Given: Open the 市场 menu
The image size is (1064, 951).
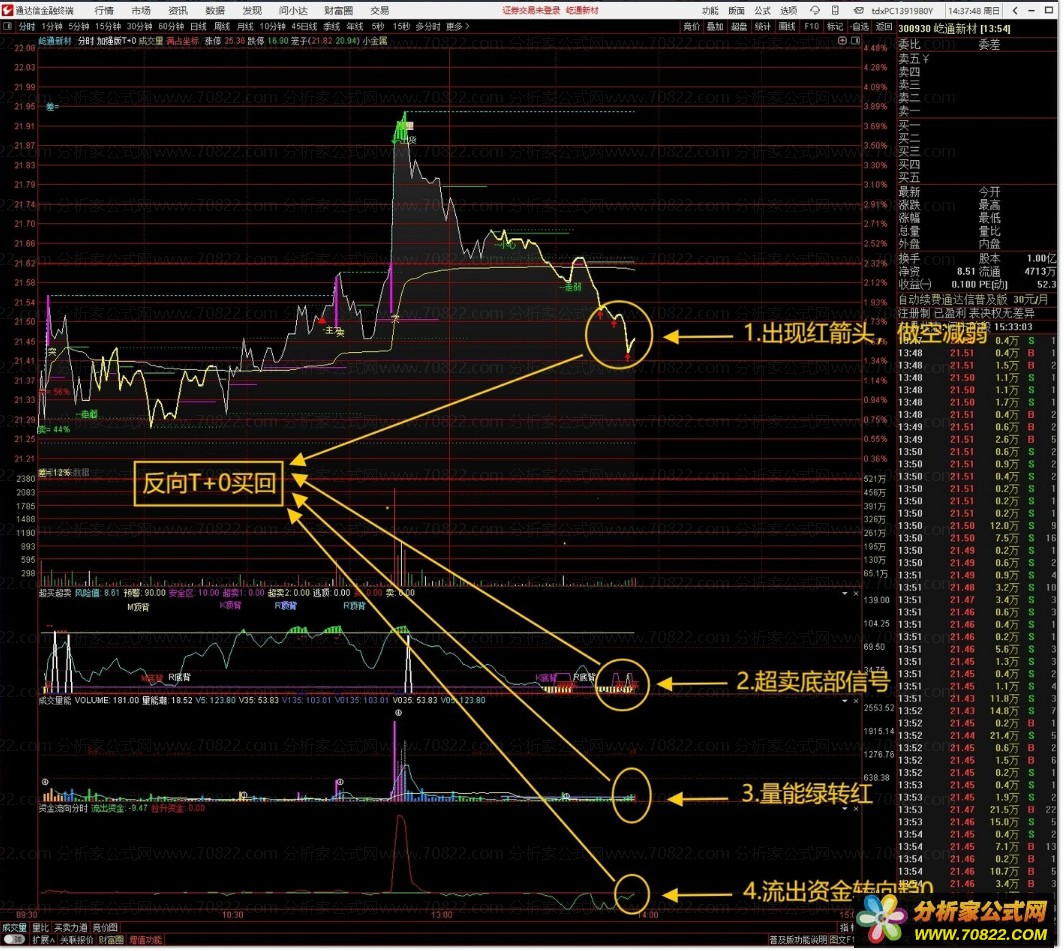Looking at the screenshot, I should (x=141, y=11).
